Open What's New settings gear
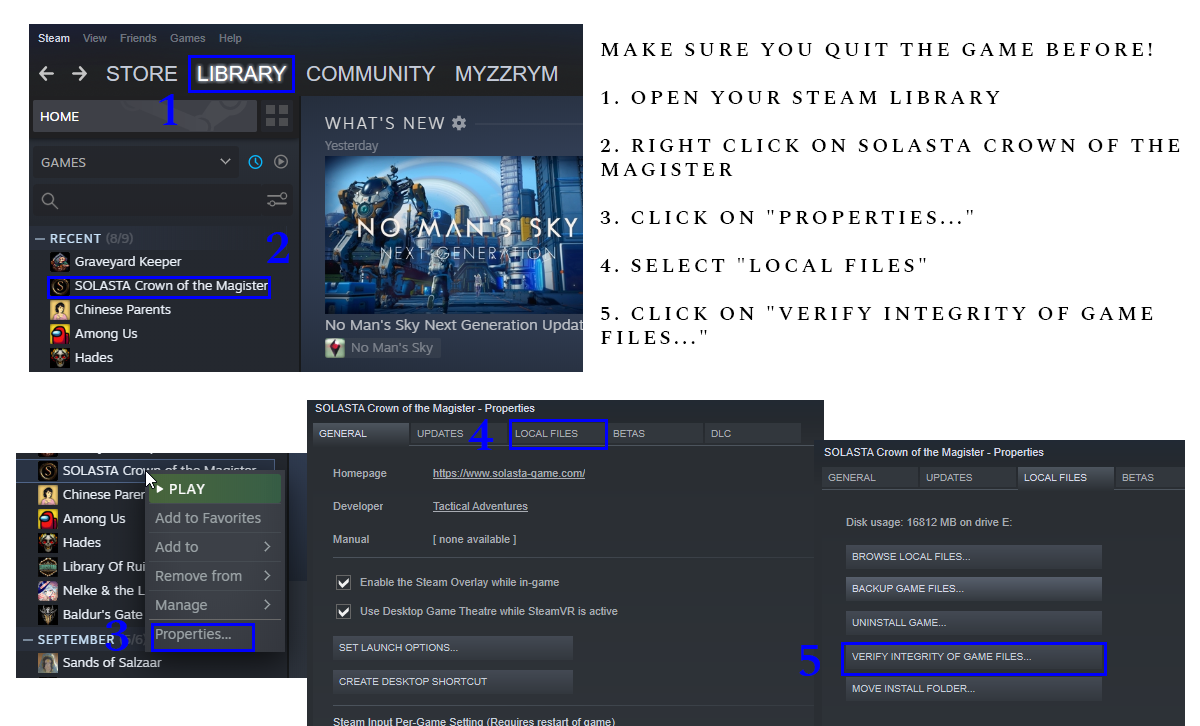Image resolution: width=1200 pixels, height=726 pixels. 459,123
